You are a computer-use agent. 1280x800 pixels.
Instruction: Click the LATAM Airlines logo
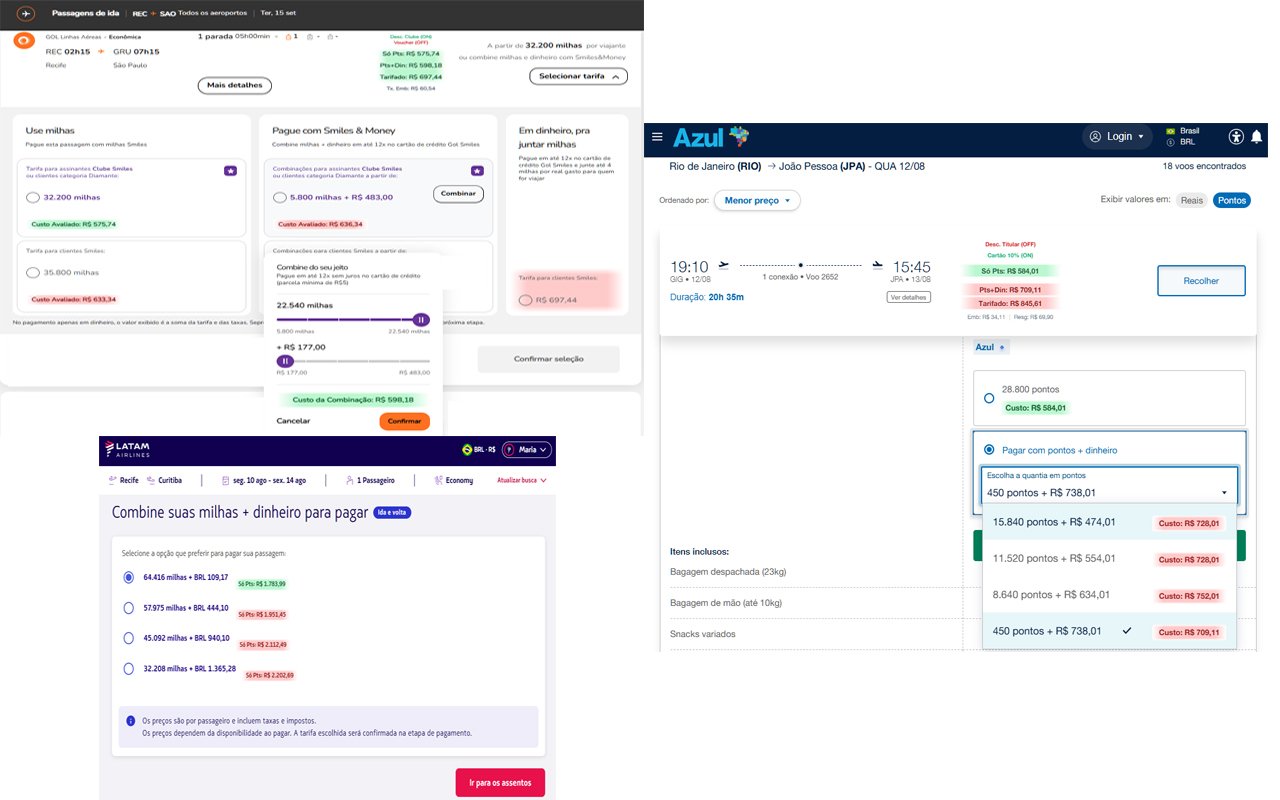(x=128, y=450)
